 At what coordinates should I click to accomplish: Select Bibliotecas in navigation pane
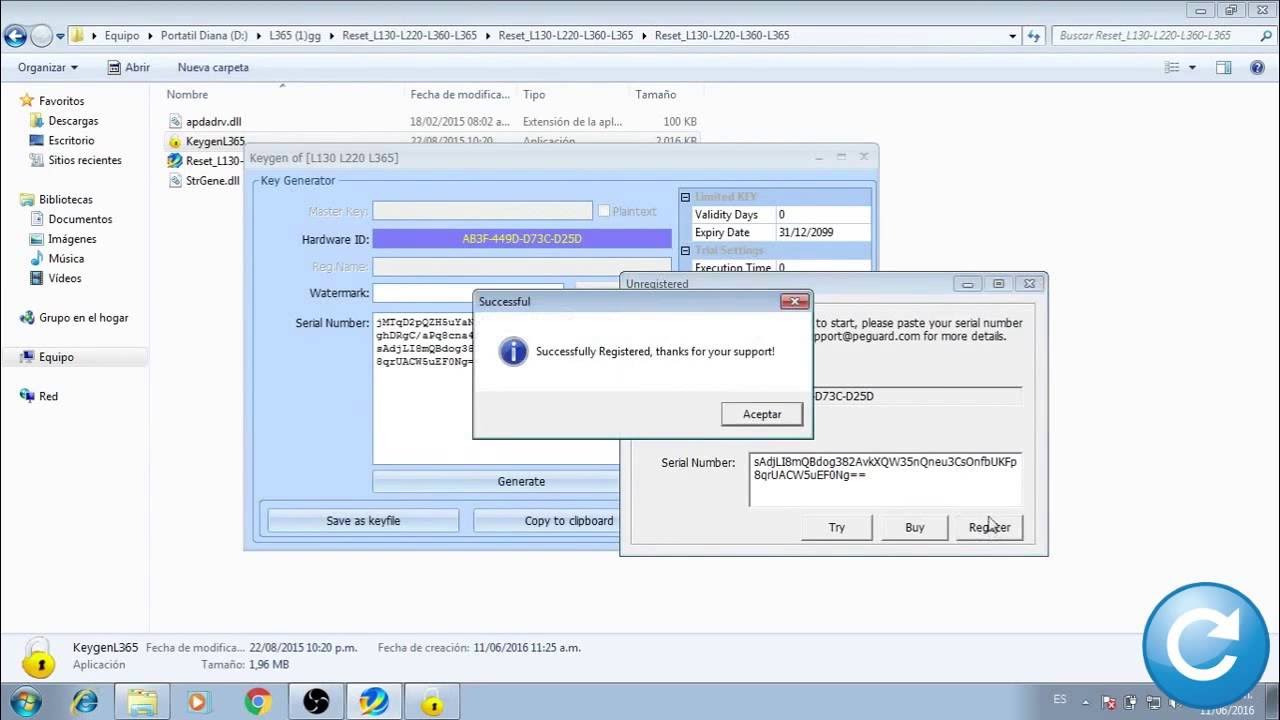65,200
